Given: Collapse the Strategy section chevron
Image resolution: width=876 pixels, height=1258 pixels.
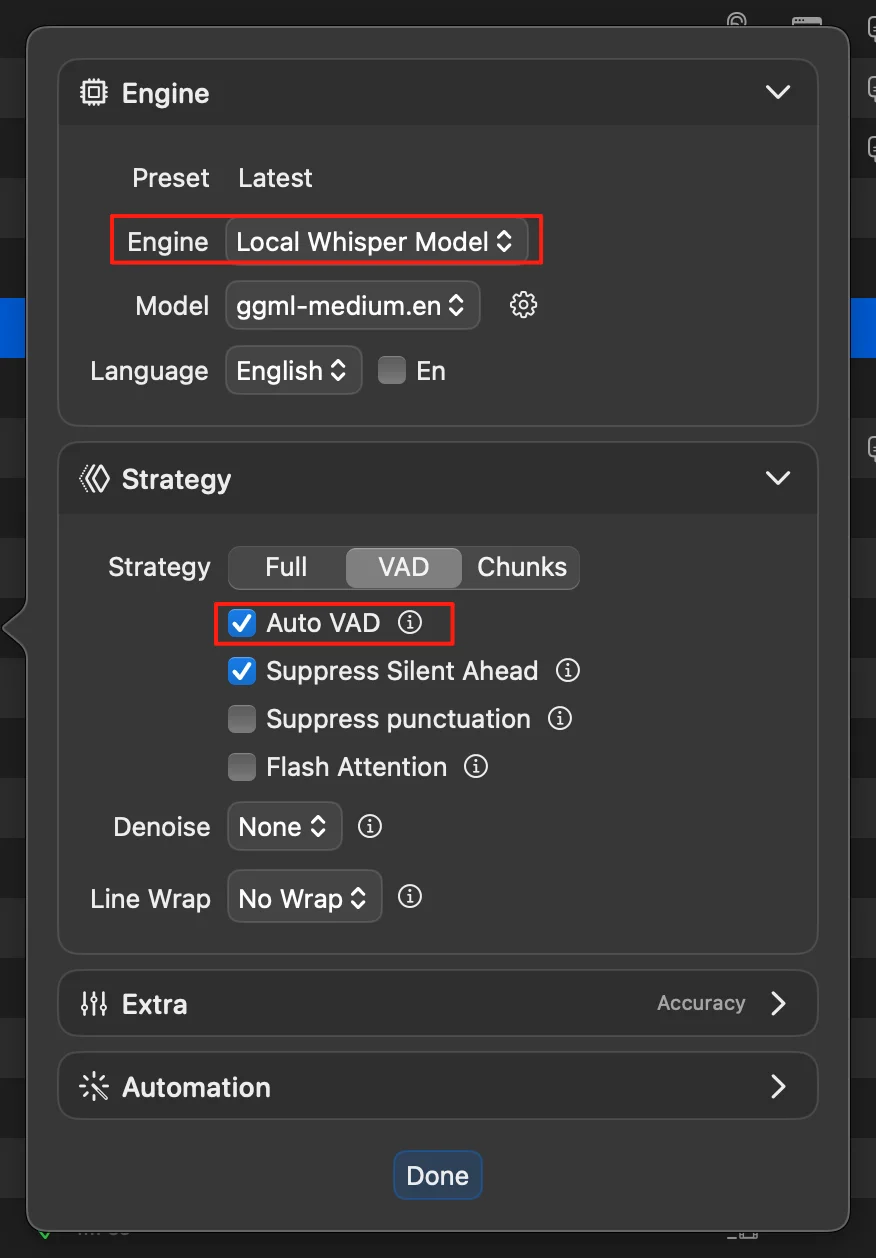Looking at the screenshot, I should (x=777, y=478).
